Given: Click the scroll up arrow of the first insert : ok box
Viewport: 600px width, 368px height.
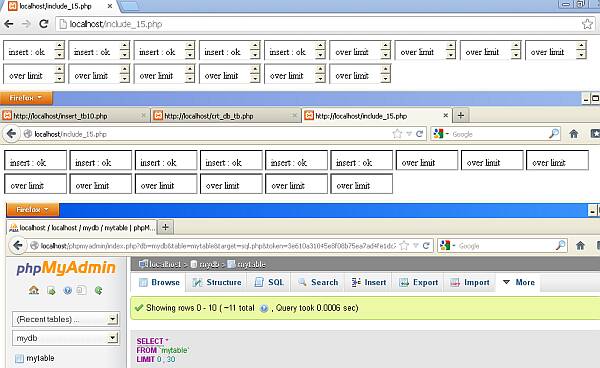Looking at the screenshot, I should click(59, 46).
